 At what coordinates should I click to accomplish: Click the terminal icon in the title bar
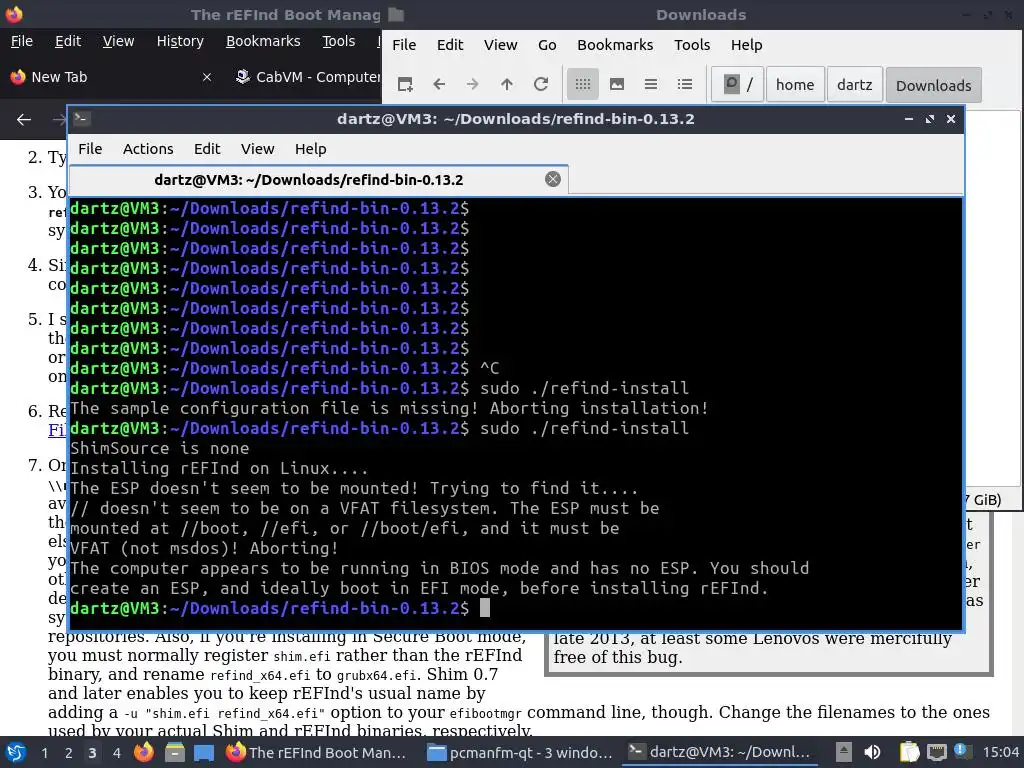click(82, 118)
